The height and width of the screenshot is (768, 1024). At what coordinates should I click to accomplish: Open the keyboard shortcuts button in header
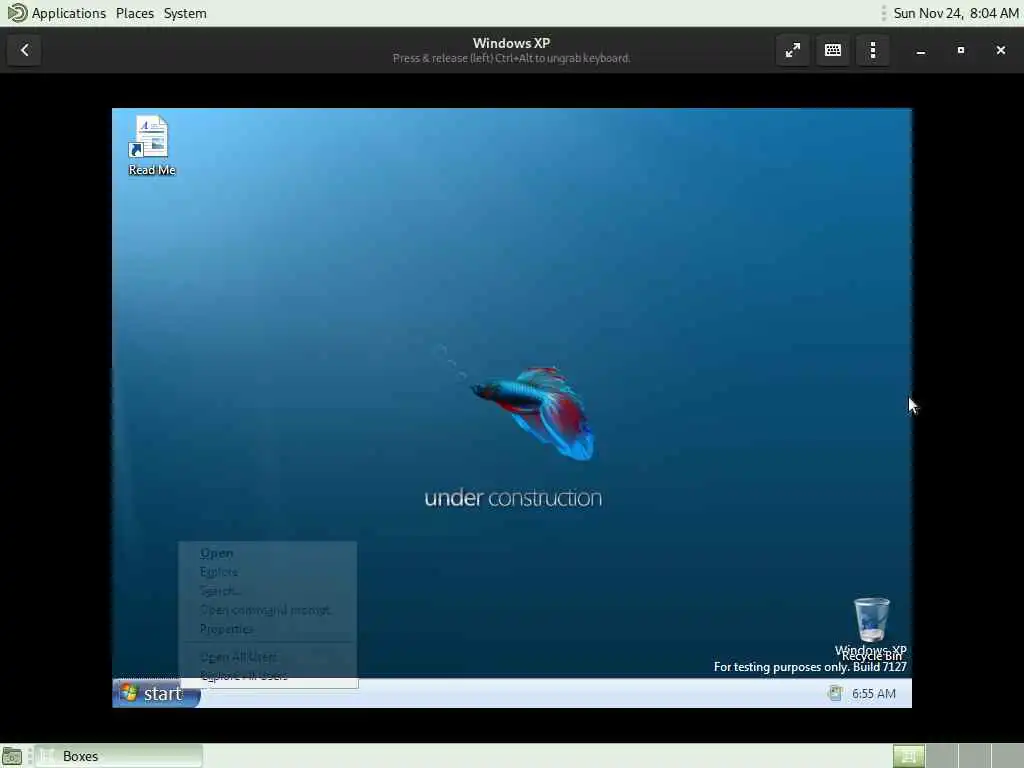tap(833, 50)
